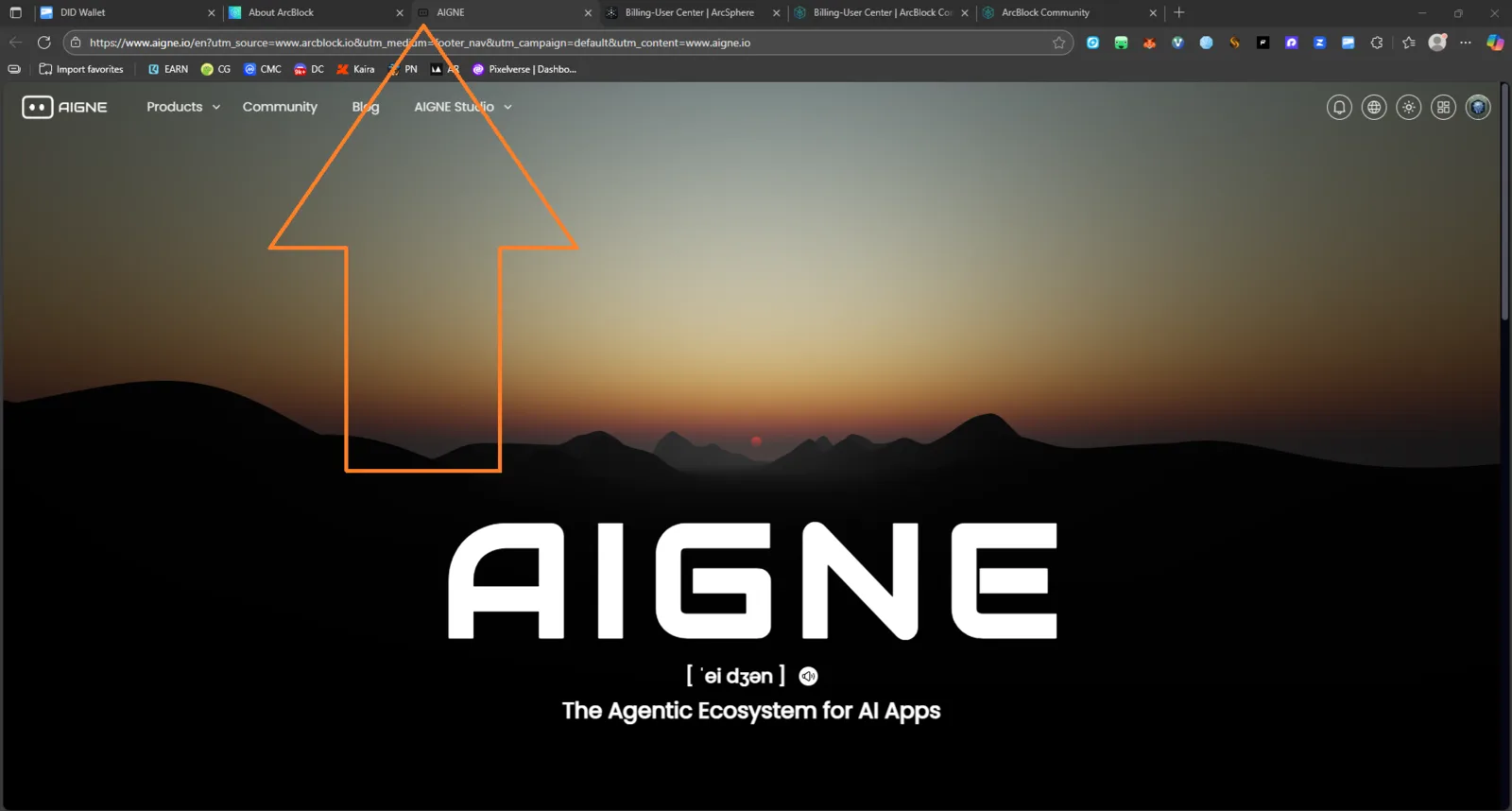Click the orange S extension icon

click(x=1234, y=43)
